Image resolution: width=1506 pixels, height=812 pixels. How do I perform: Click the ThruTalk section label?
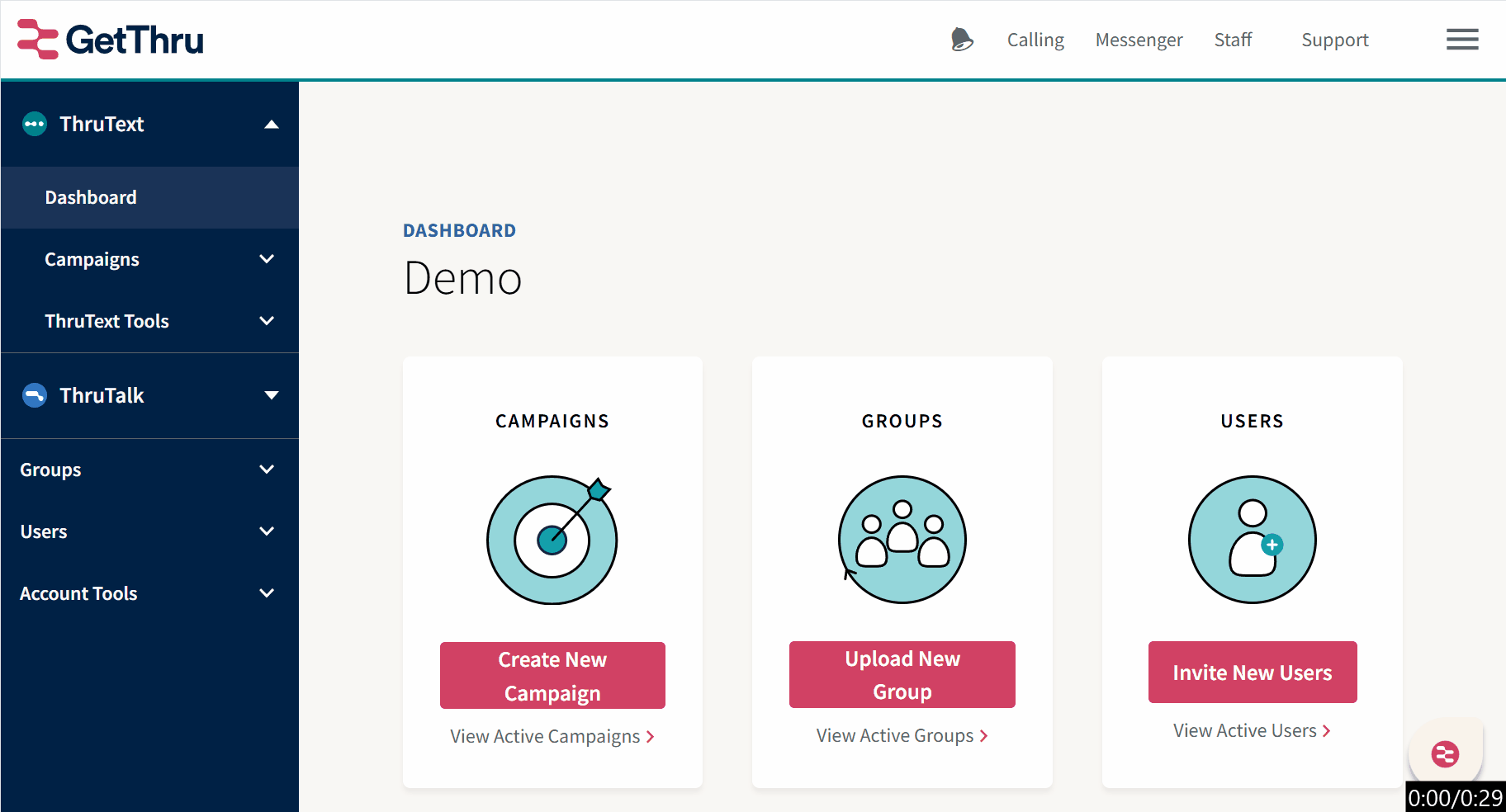[102, 395]
